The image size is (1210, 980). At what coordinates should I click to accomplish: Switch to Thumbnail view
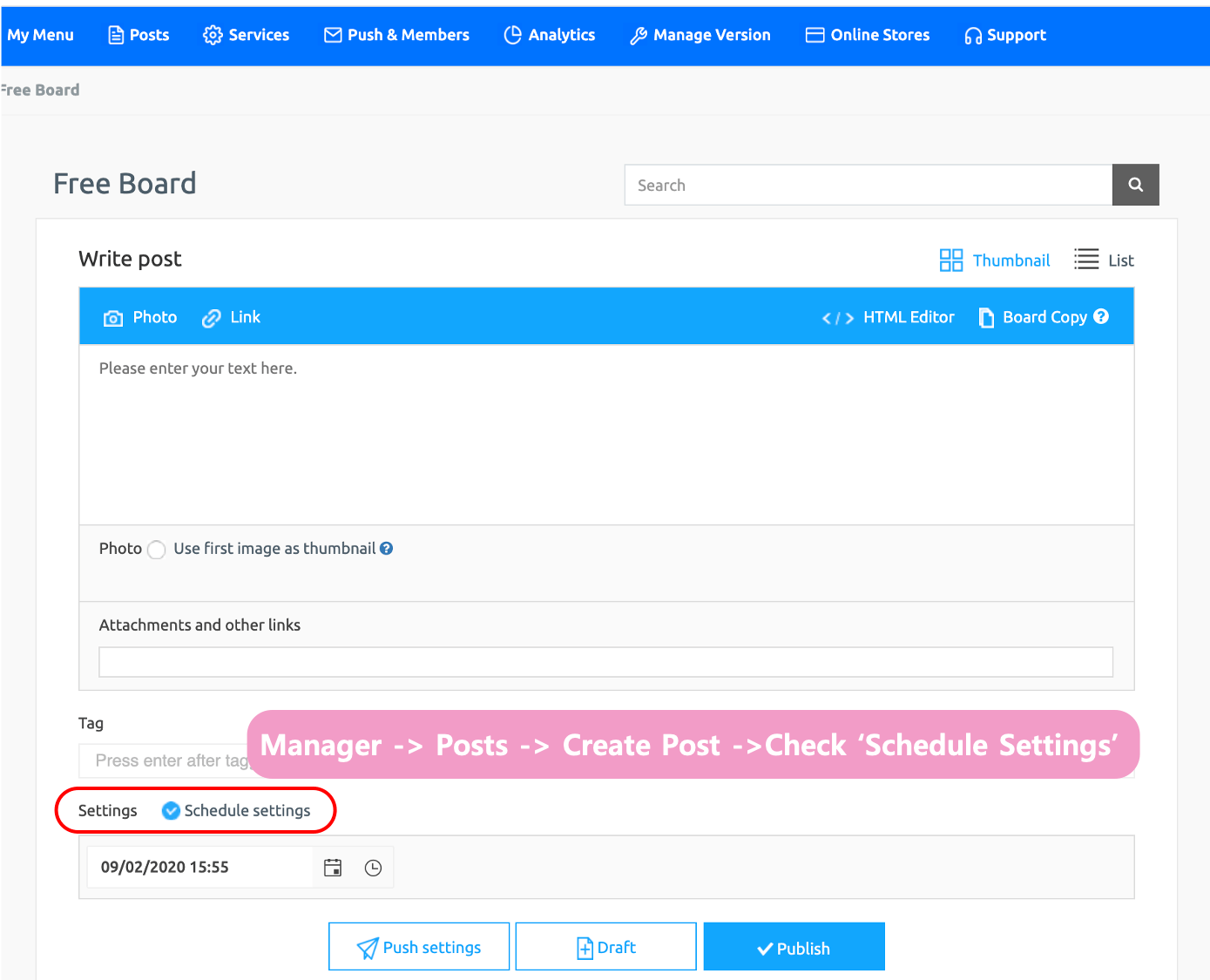click(x=995, y=260)
